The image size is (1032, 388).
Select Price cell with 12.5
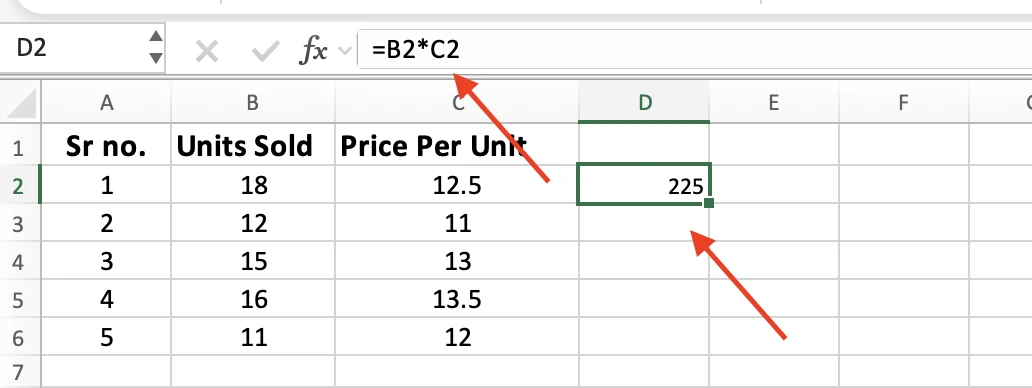(457, 185)
